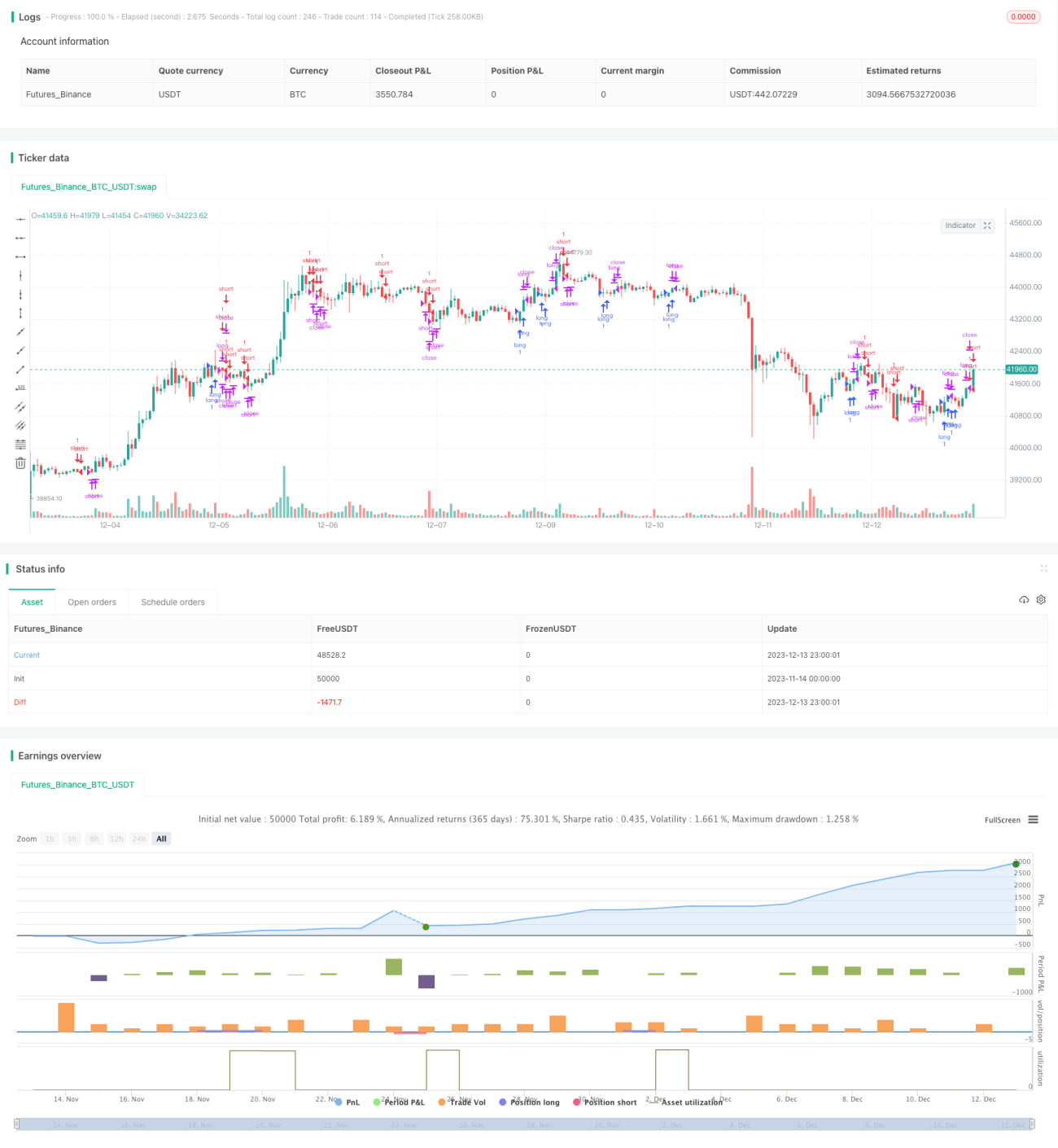Toggle the PnL series in chart legend

coord(348,1102)
